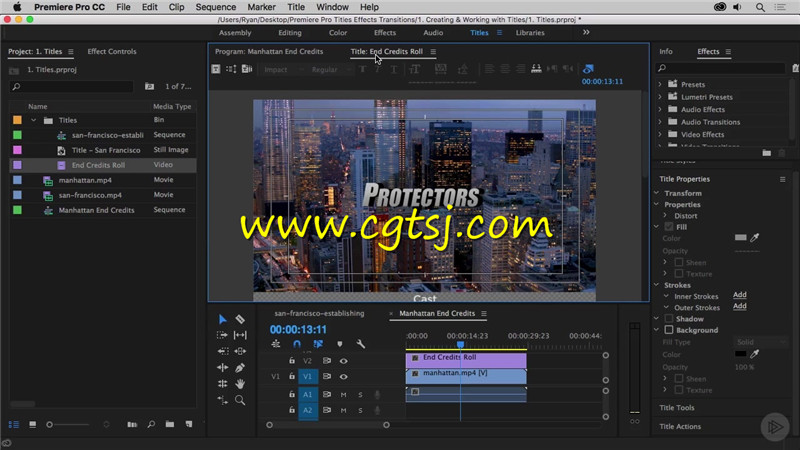Select the Razor tool
This screenshot has height=450, width=800.
point(240,319)
